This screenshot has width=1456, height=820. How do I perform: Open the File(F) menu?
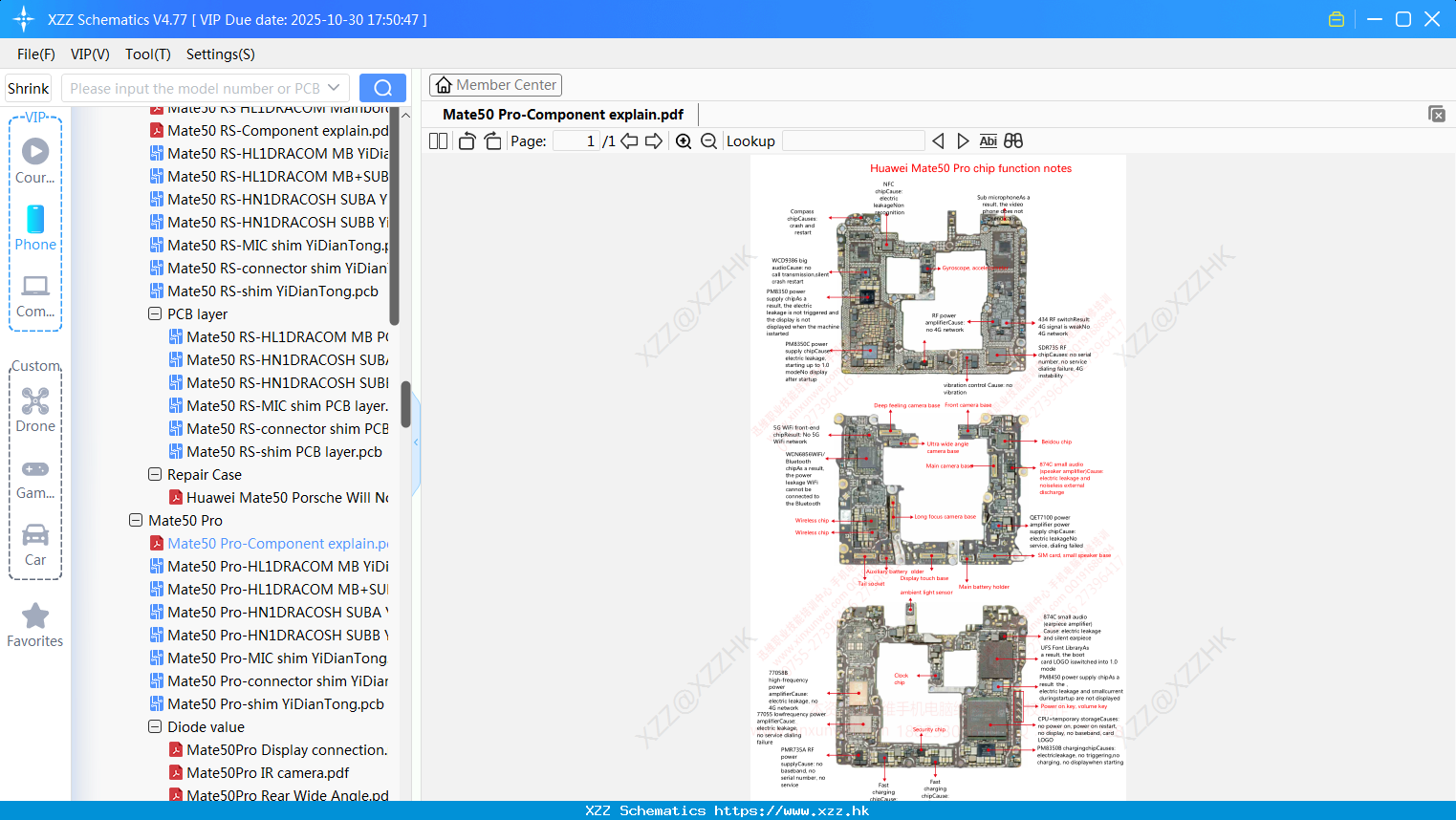click(36, 54)
